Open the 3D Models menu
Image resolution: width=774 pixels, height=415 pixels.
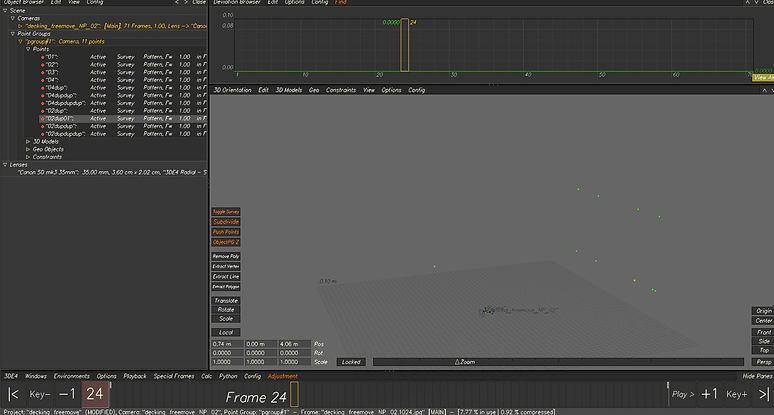click(x=288, y=90)
